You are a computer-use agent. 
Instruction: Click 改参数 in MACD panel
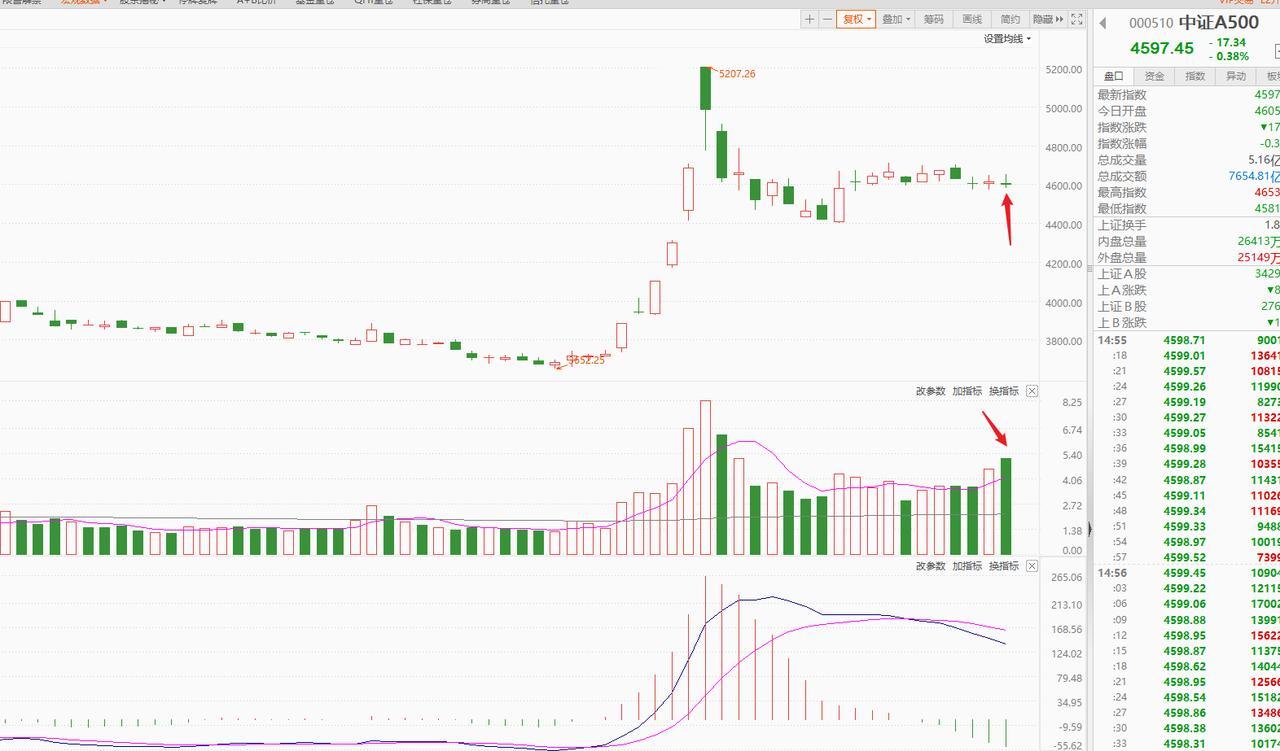(x=930, y=566)
